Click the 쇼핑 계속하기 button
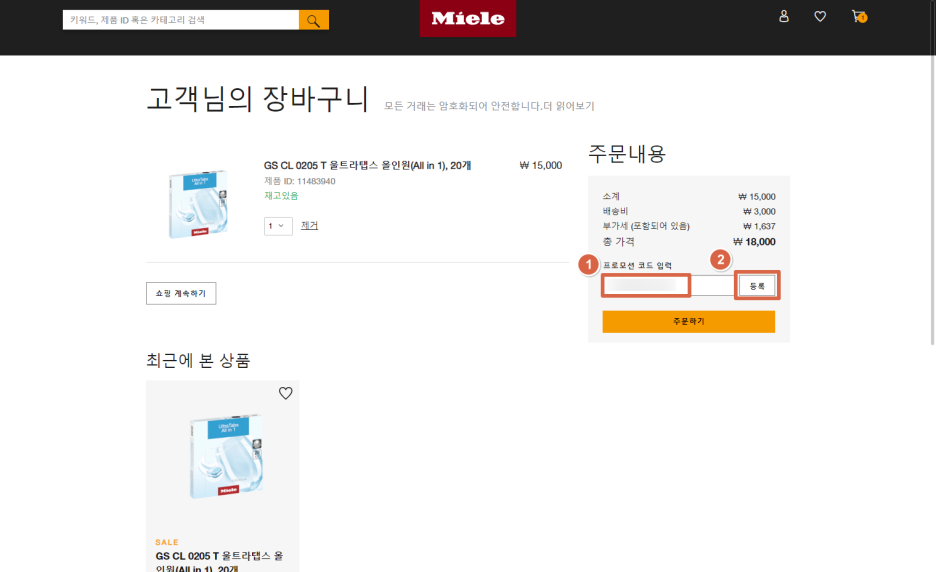Screen dimensions: 936x572 (181, 293)
